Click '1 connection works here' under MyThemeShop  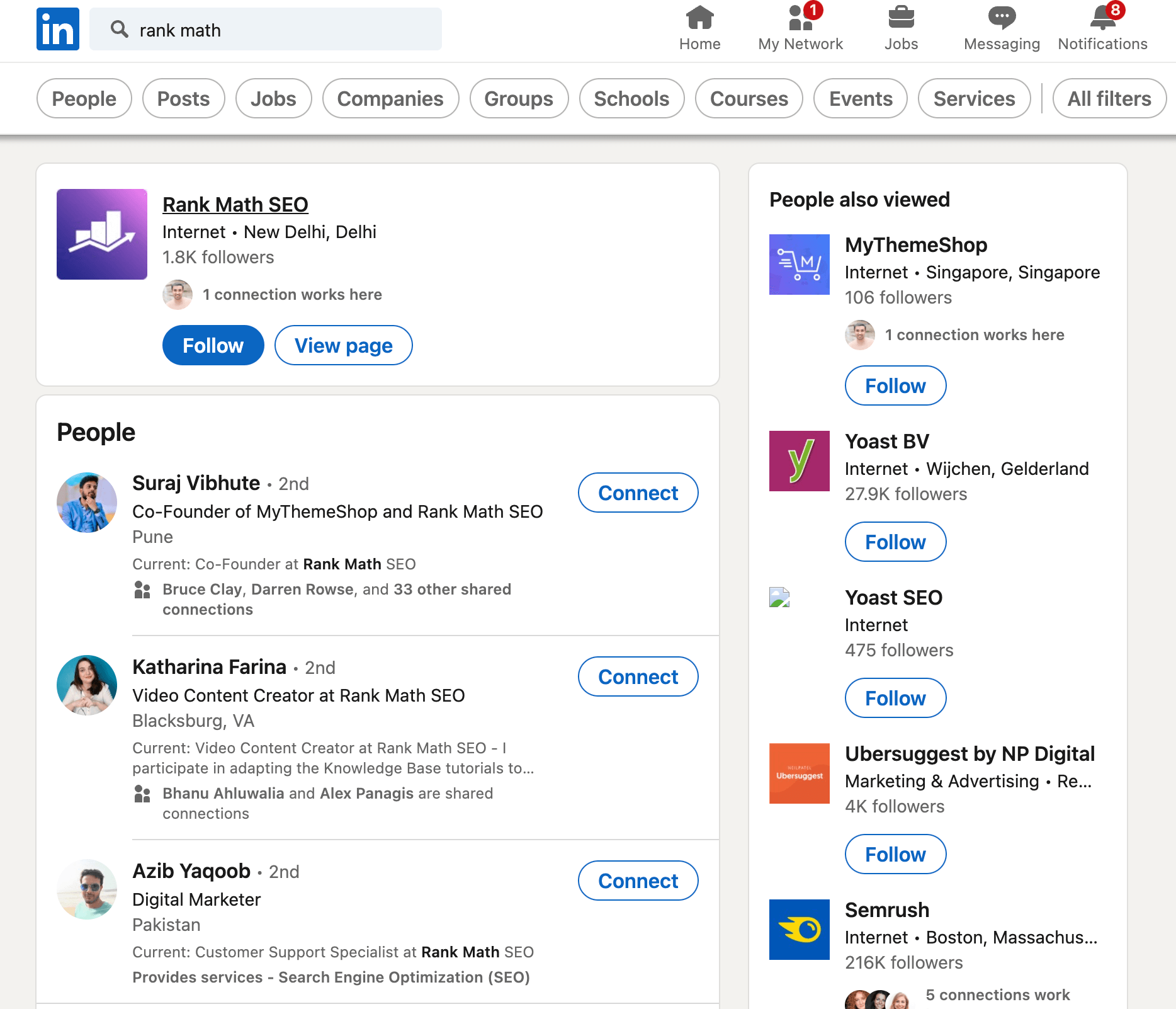click(975, 335)
